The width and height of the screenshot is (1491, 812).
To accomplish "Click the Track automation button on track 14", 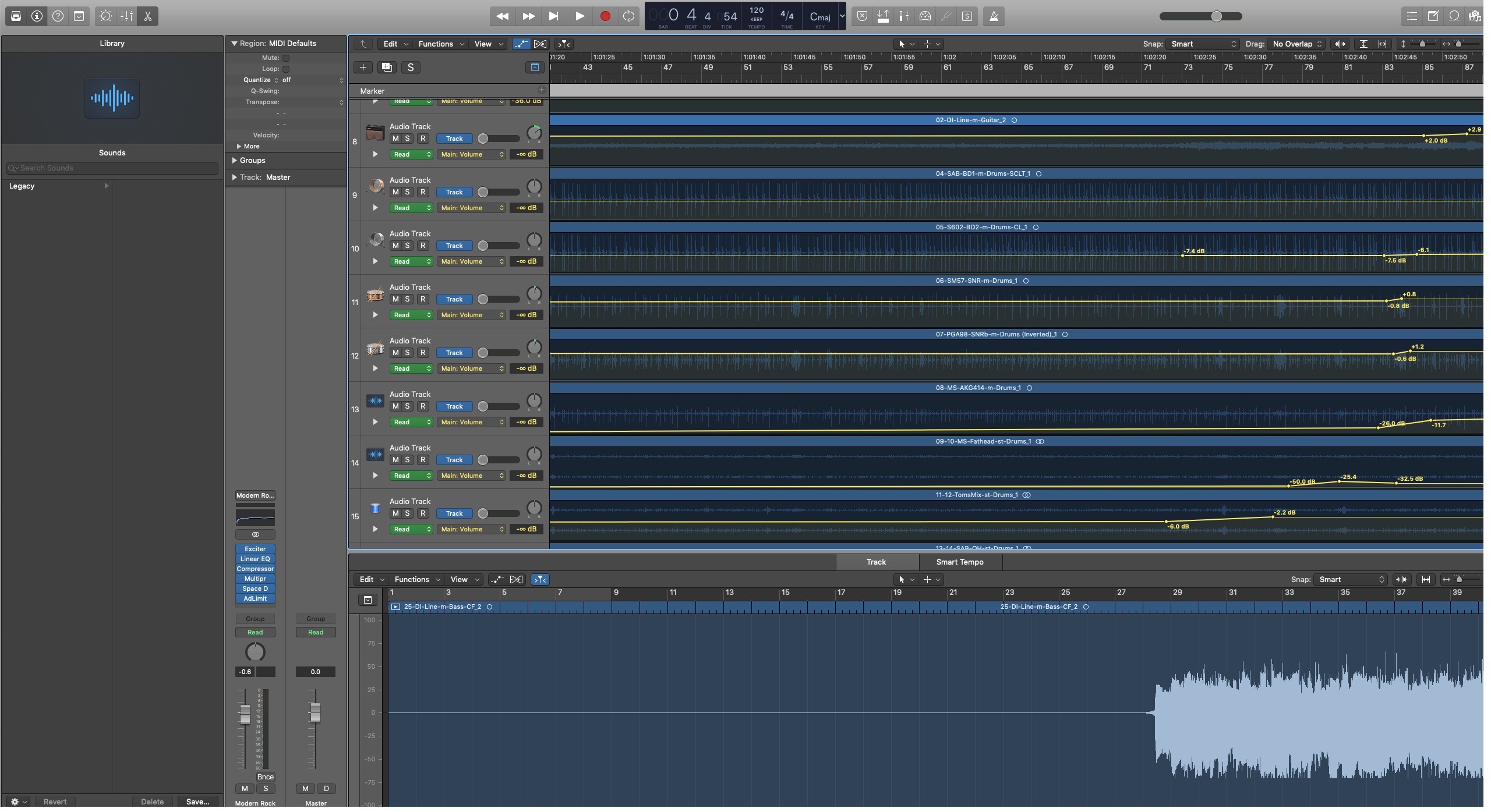I will click(x=454, y=460).
